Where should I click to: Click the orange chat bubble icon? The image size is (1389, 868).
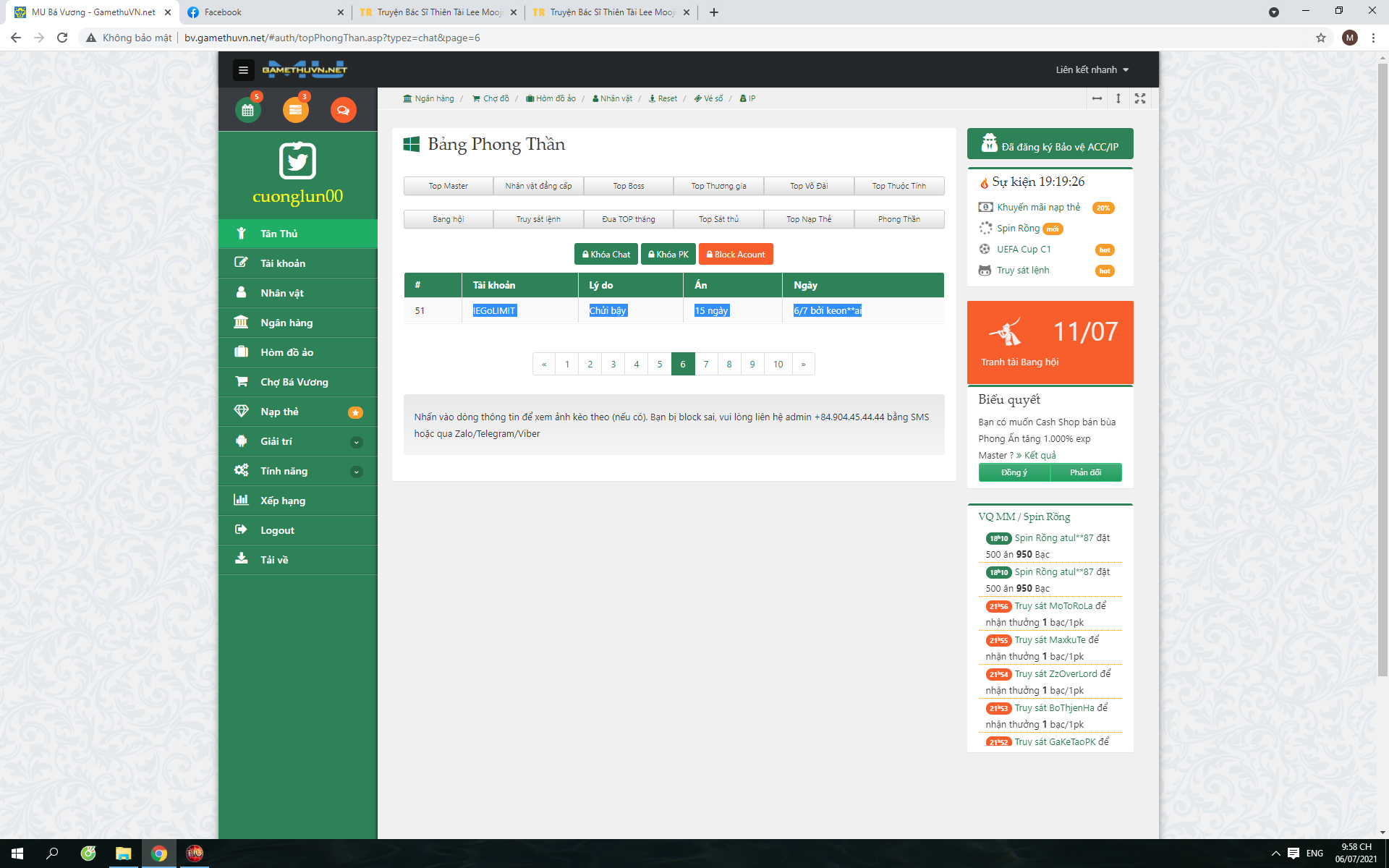(343, 110)
